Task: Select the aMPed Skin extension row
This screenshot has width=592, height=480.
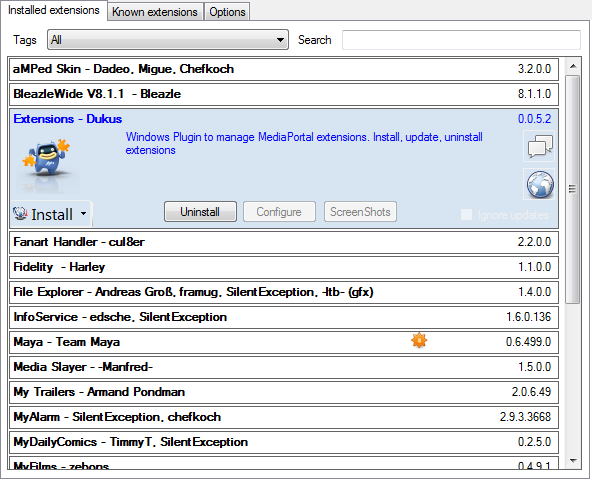Action: point(284,69)
